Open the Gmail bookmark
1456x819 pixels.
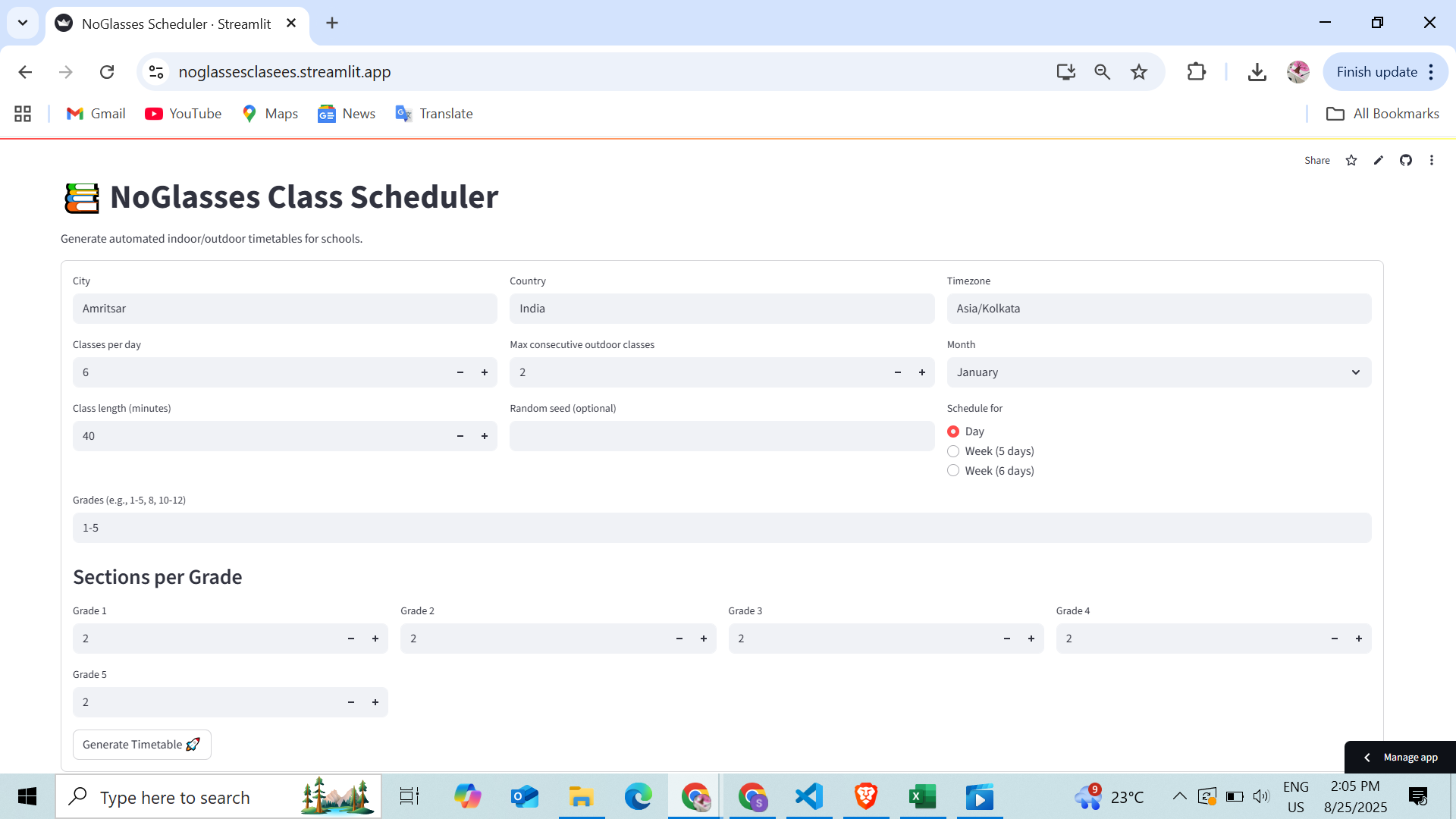96,114
